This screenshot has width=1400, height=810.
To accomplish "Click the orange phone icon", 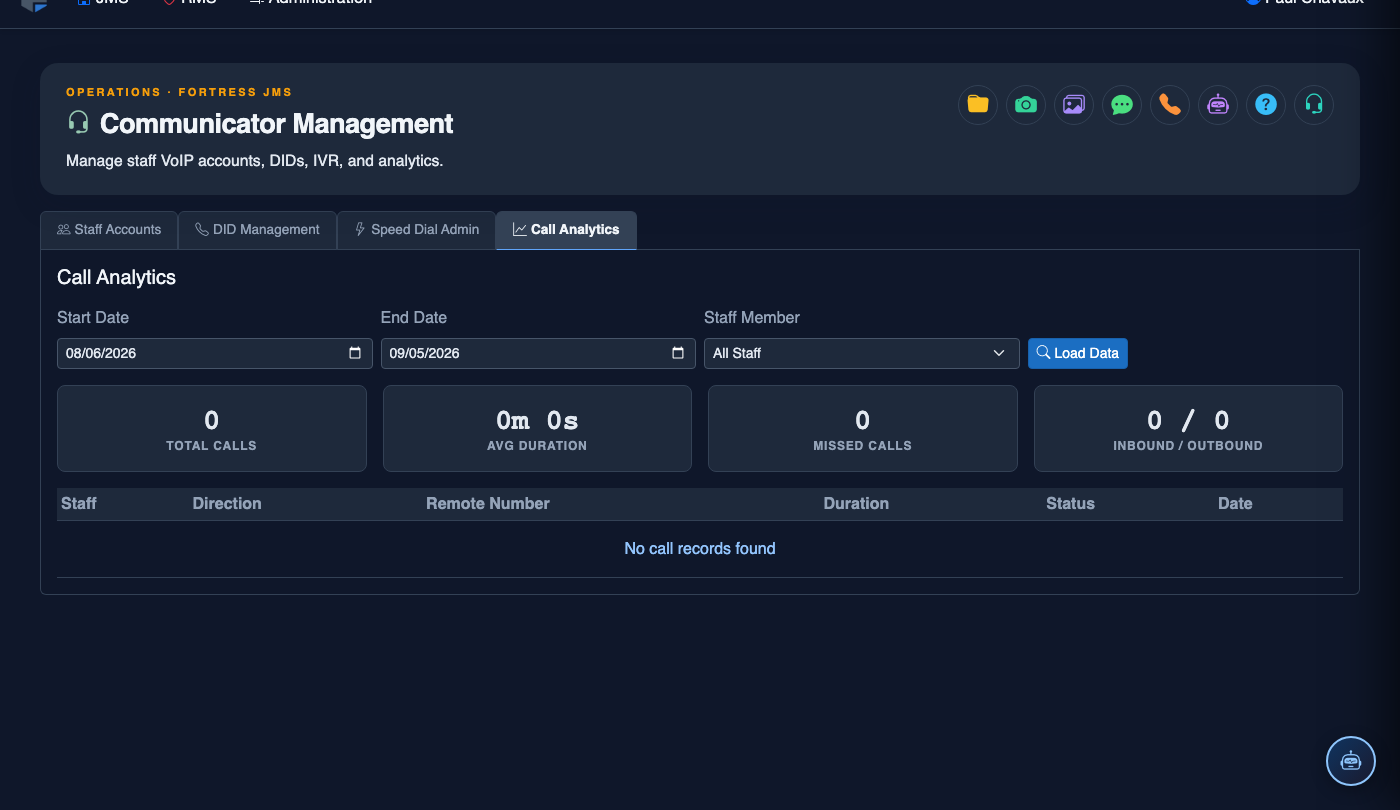I will tap(1170, 105).
